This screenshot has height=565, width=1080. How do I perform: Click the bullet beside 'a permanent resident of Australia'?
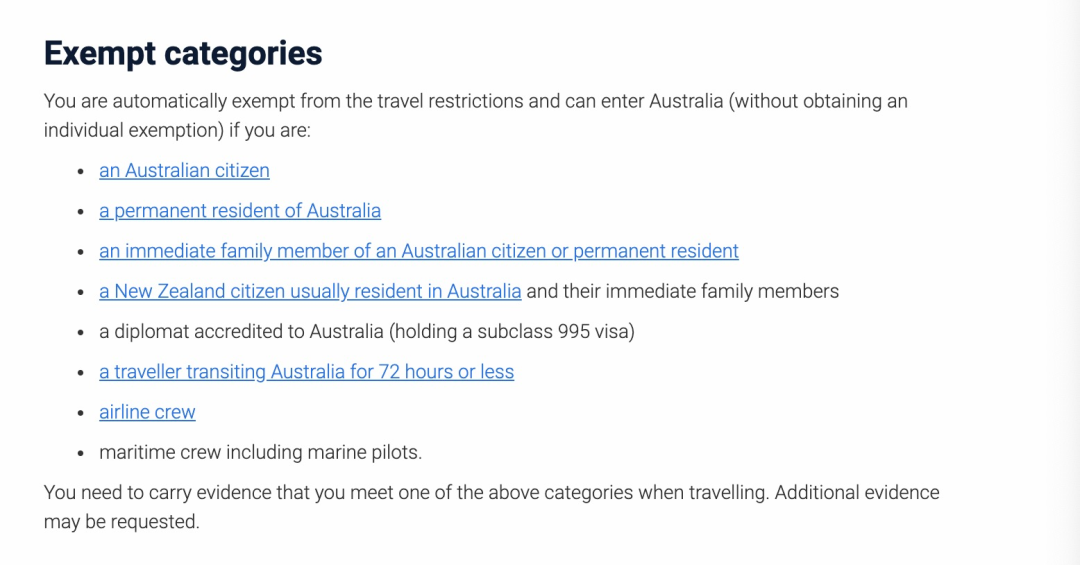click(81, 212)
